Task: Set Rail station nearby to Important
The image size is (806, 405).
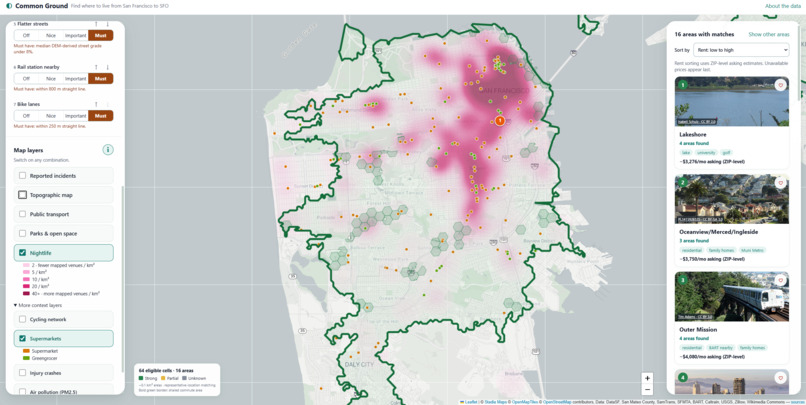Action: point(76,79)
